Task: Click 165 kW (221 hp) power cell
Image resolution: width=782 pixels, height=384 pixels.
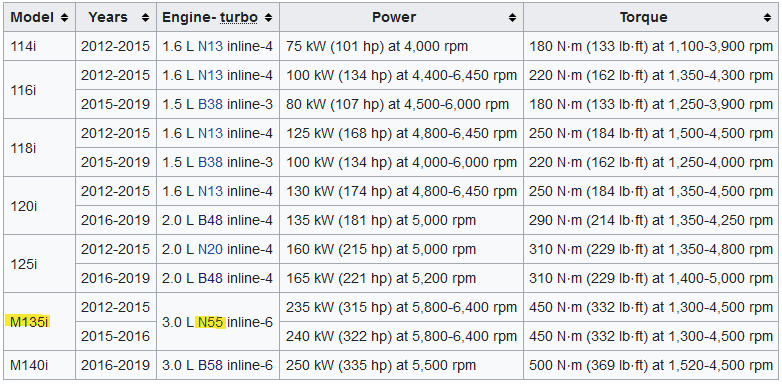Action: pos(401,278)
